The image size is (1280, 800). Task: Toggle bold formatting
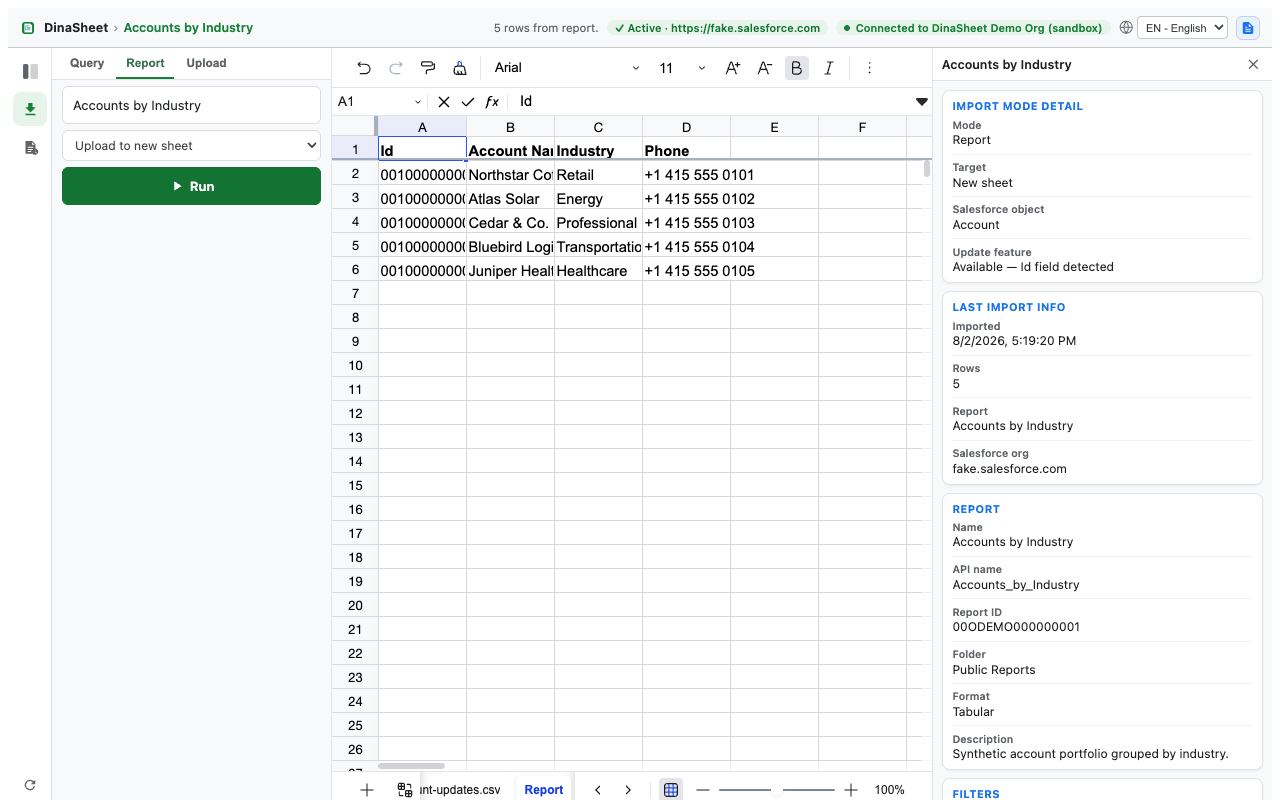tap(797, 68)
